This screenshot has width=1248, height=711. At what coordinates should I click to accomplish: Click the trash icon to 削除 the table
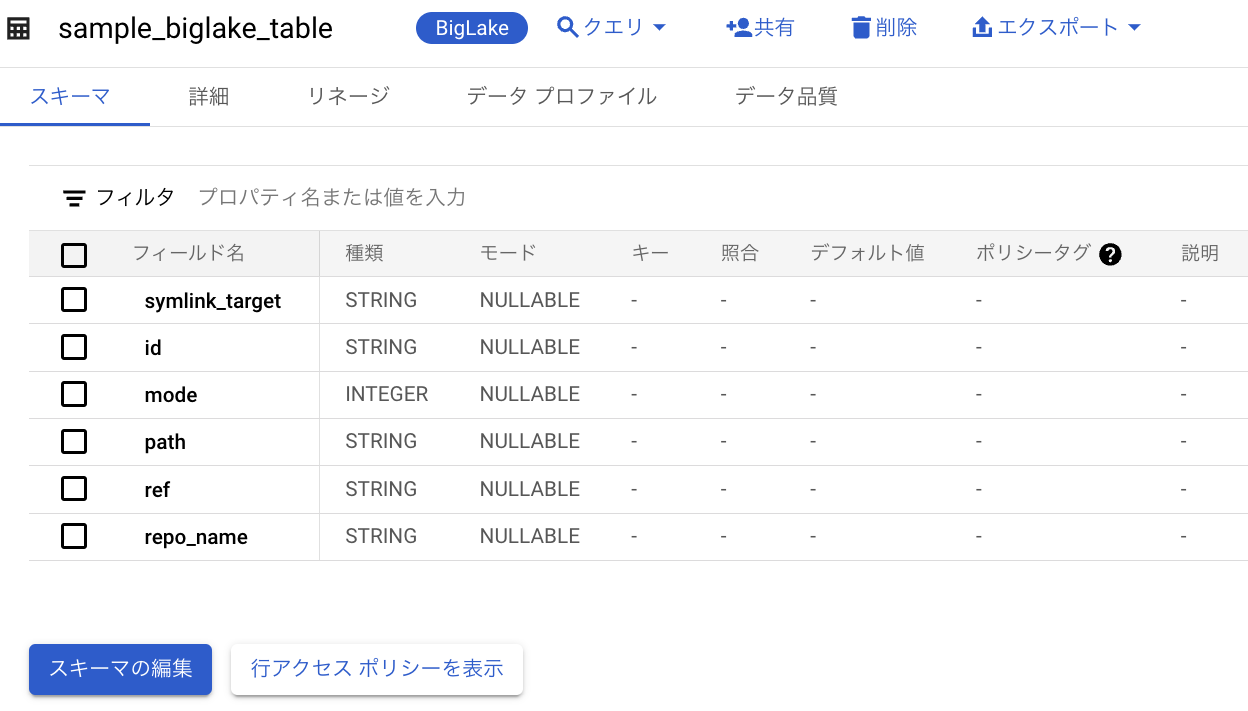coord(860,26)
